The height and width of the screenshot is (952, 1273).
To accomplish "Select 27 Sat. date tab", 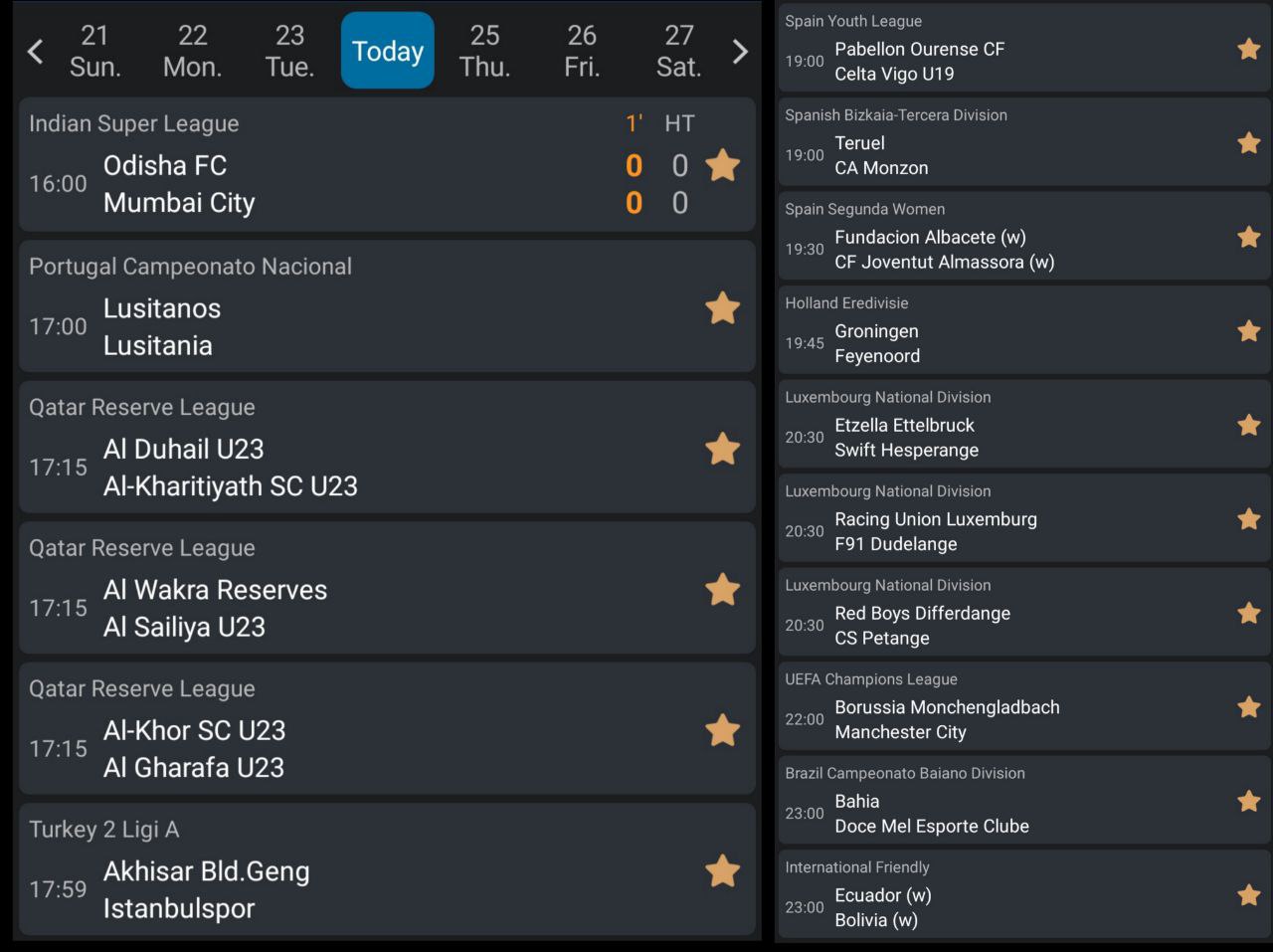I will (x=678, y=51).
